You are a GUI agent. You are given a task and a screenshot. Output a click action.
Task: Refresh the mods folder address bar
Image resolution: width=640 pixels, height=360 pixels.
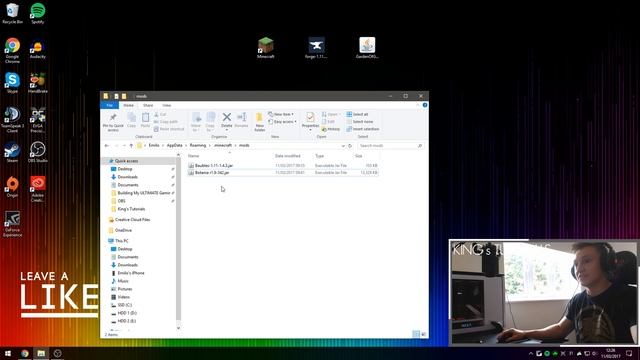click(x=350, y=146)
